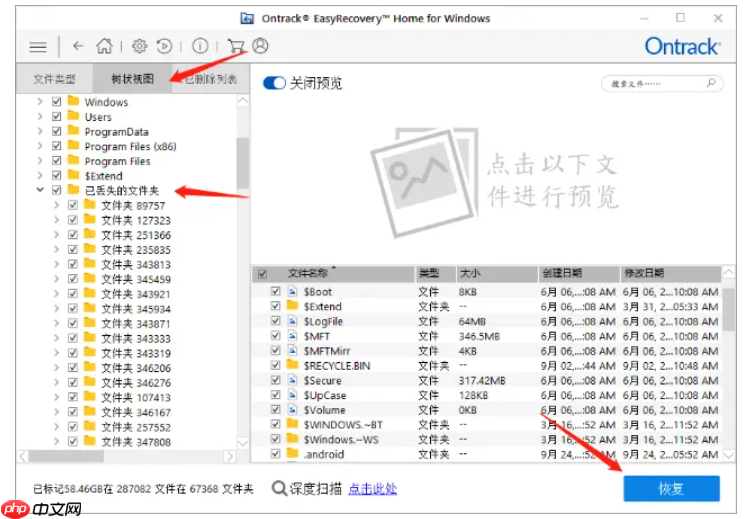Screen dimensions: 746x519
Task: Sort by the 修改日期 column header
Action: pos(670,274)
